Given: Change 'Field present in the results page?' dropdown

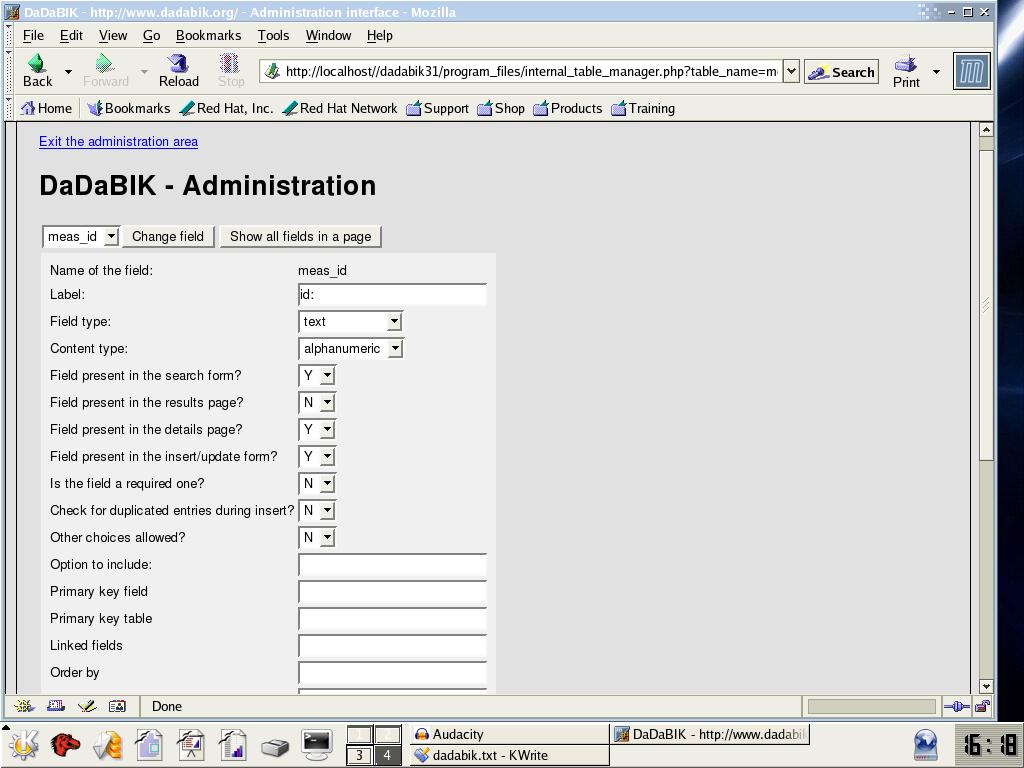Looking at the screenshot, I should 317,402.
